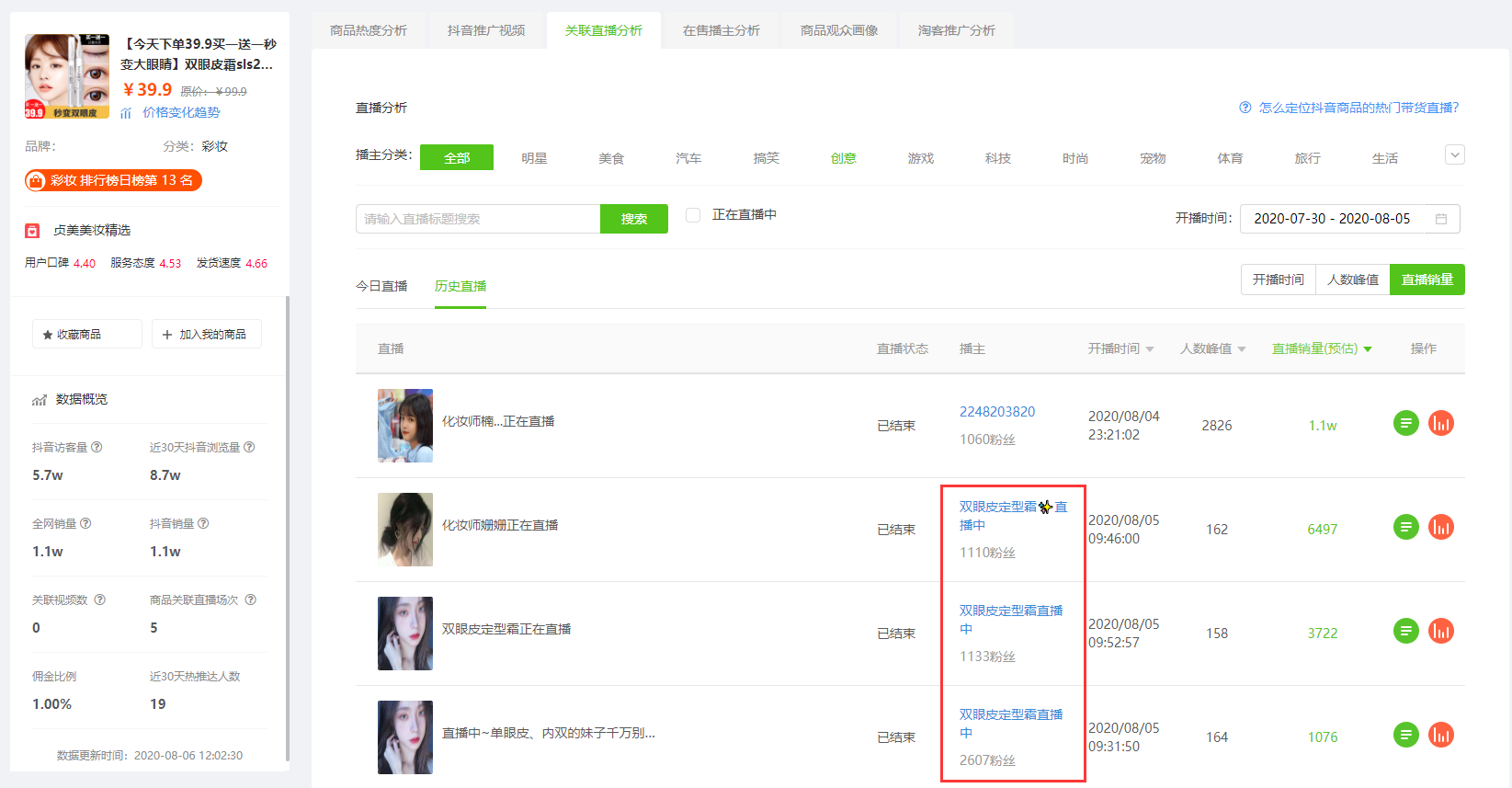Open orange chart icon for 双眼皮定型霜正在直播 row
Screen dimensions: 1512x788
tap(1441, 631)
